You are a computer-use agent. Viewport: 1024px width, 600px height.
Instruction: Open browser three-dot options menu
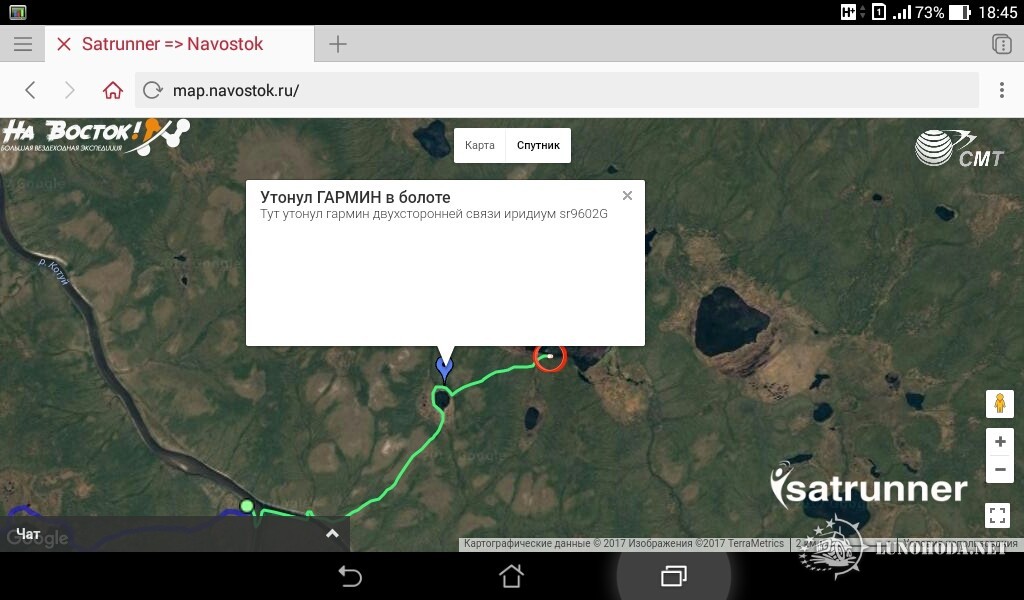click(x=1001, y=90)
